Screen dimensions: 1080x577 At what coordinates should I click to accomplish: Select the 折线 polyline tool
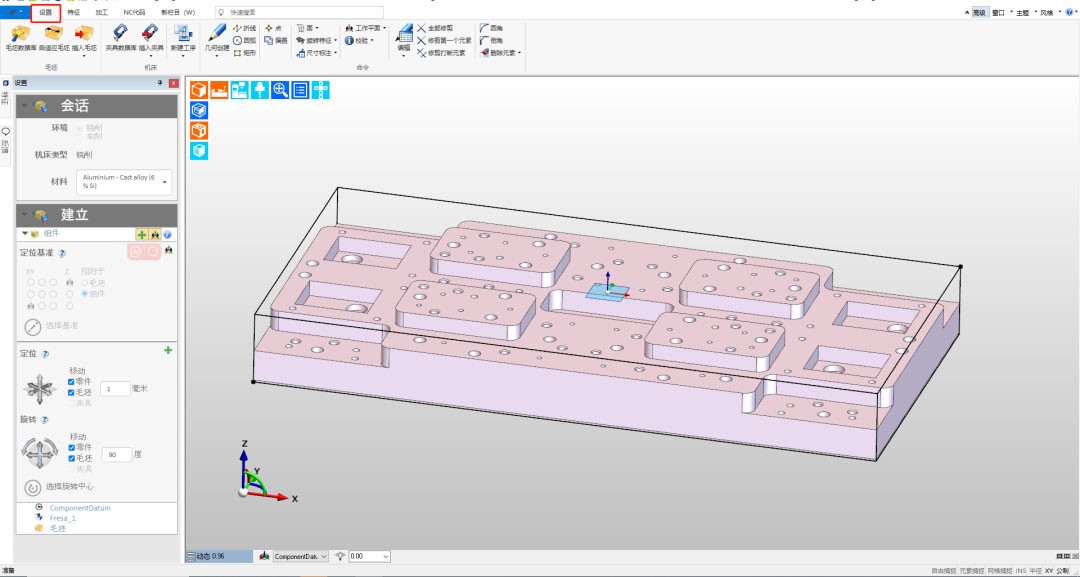(x=245, y=28)
